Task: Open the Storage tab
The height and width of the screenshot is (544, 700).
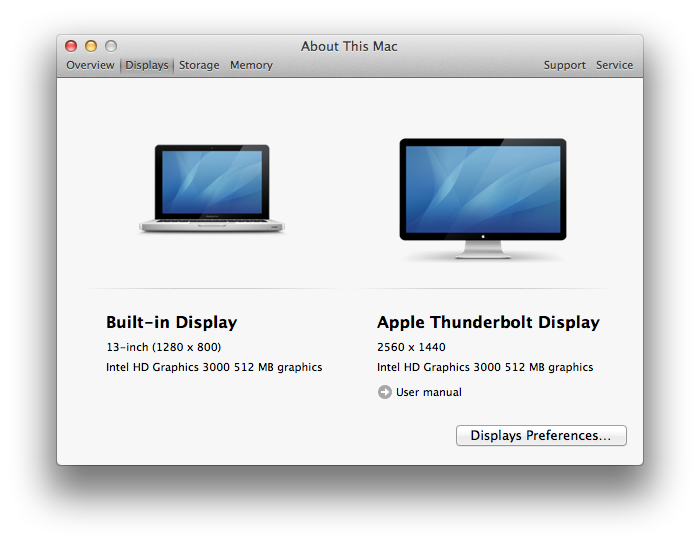Action: point(199,65)
